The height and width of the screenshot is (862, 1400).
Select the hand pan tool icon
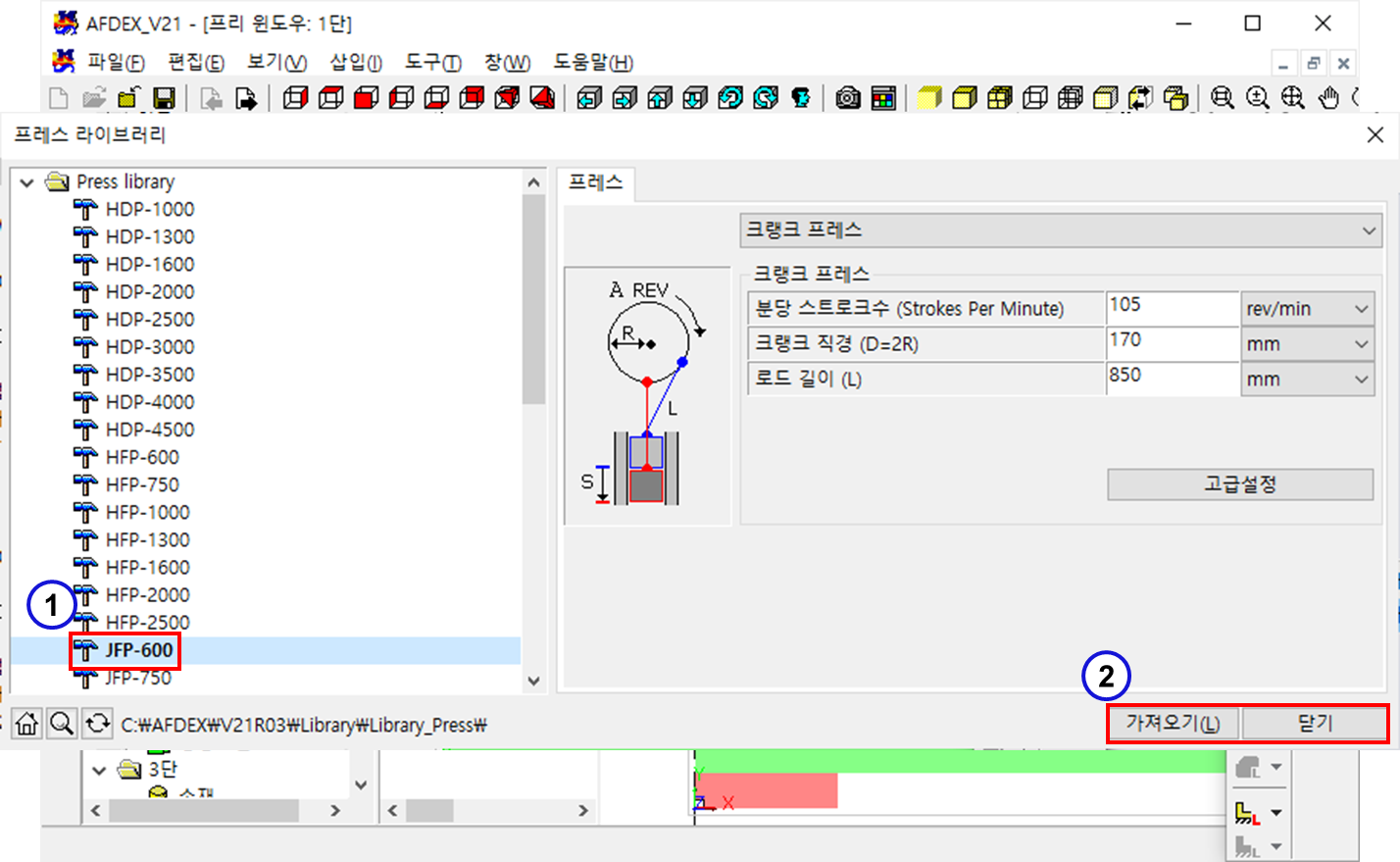click(x=1328, y=98)
